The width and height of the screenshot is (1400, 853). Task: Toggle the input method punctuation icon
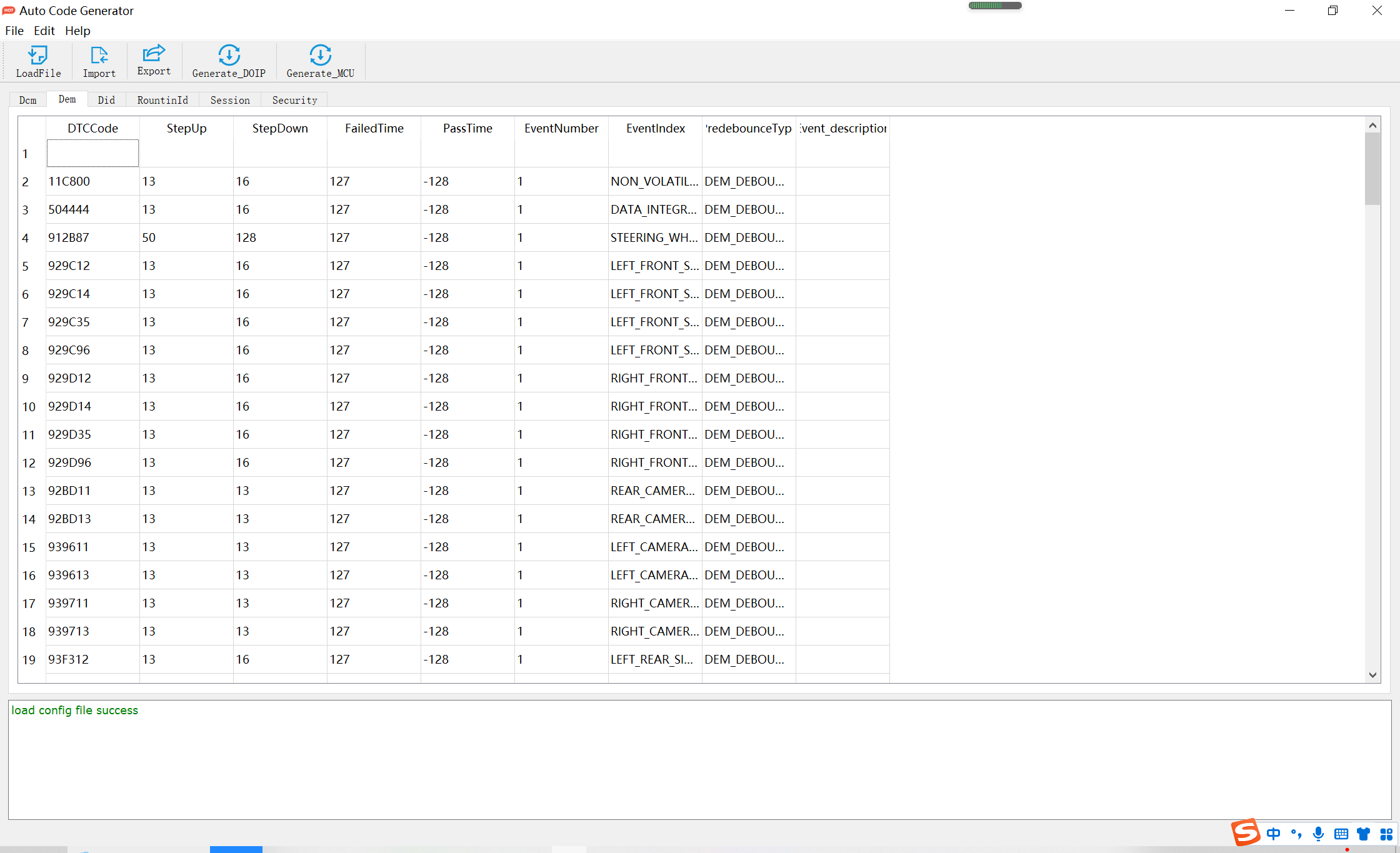point(1296,834)
